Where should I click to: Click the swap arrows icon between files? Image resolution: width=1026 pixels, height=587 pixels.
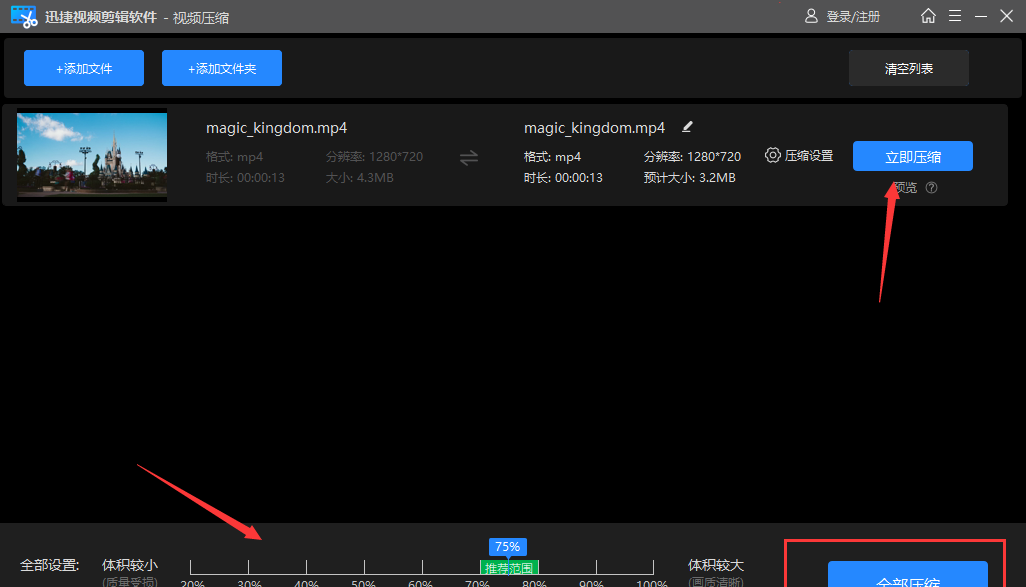[469, 158]
